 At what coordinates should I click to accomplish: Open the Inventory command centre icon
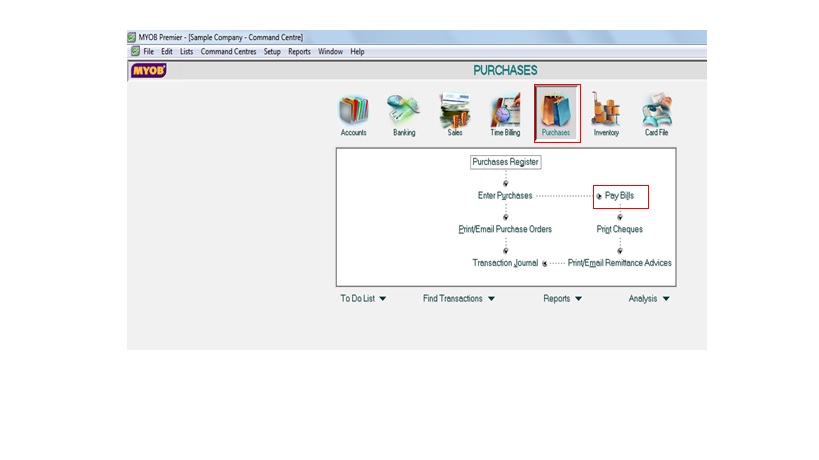(606, 115)
